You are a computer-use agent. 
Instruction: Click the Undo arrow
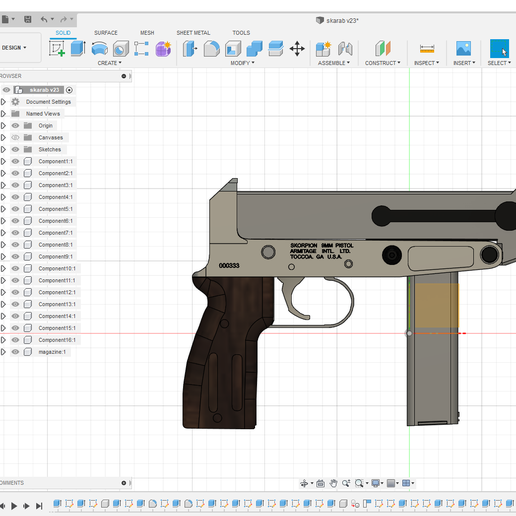point(44,19)
